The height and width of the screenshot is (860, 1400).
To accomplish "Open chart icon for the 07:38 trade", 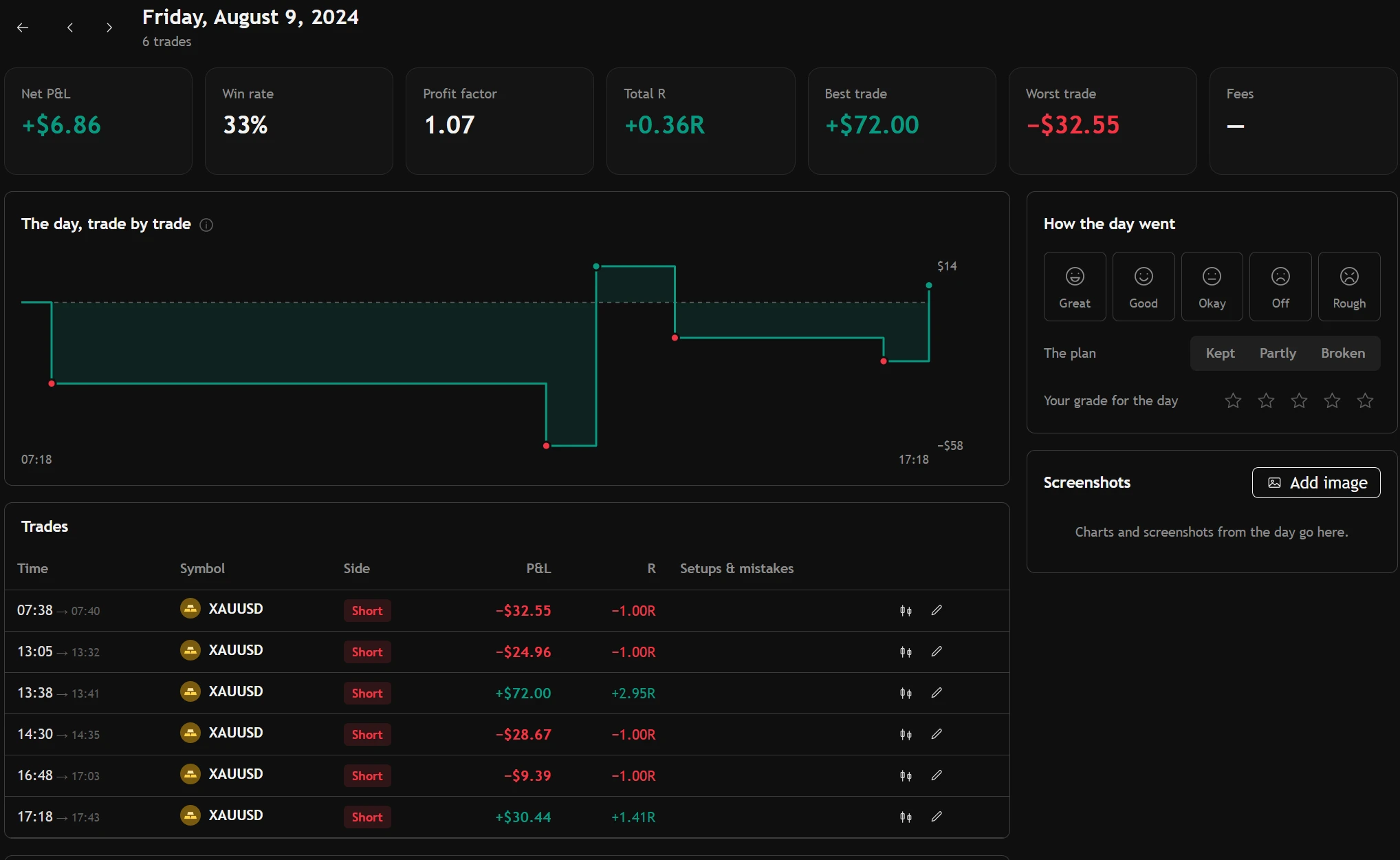I will (x=906, y=610).
